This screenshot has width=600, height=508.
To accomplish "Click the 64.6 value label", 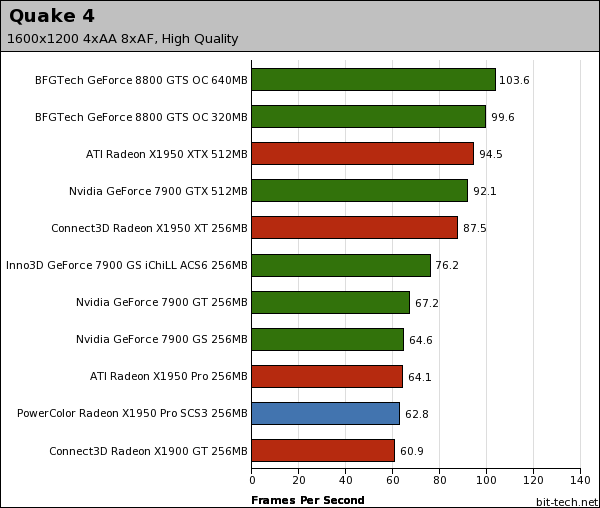I will (421, 340).
